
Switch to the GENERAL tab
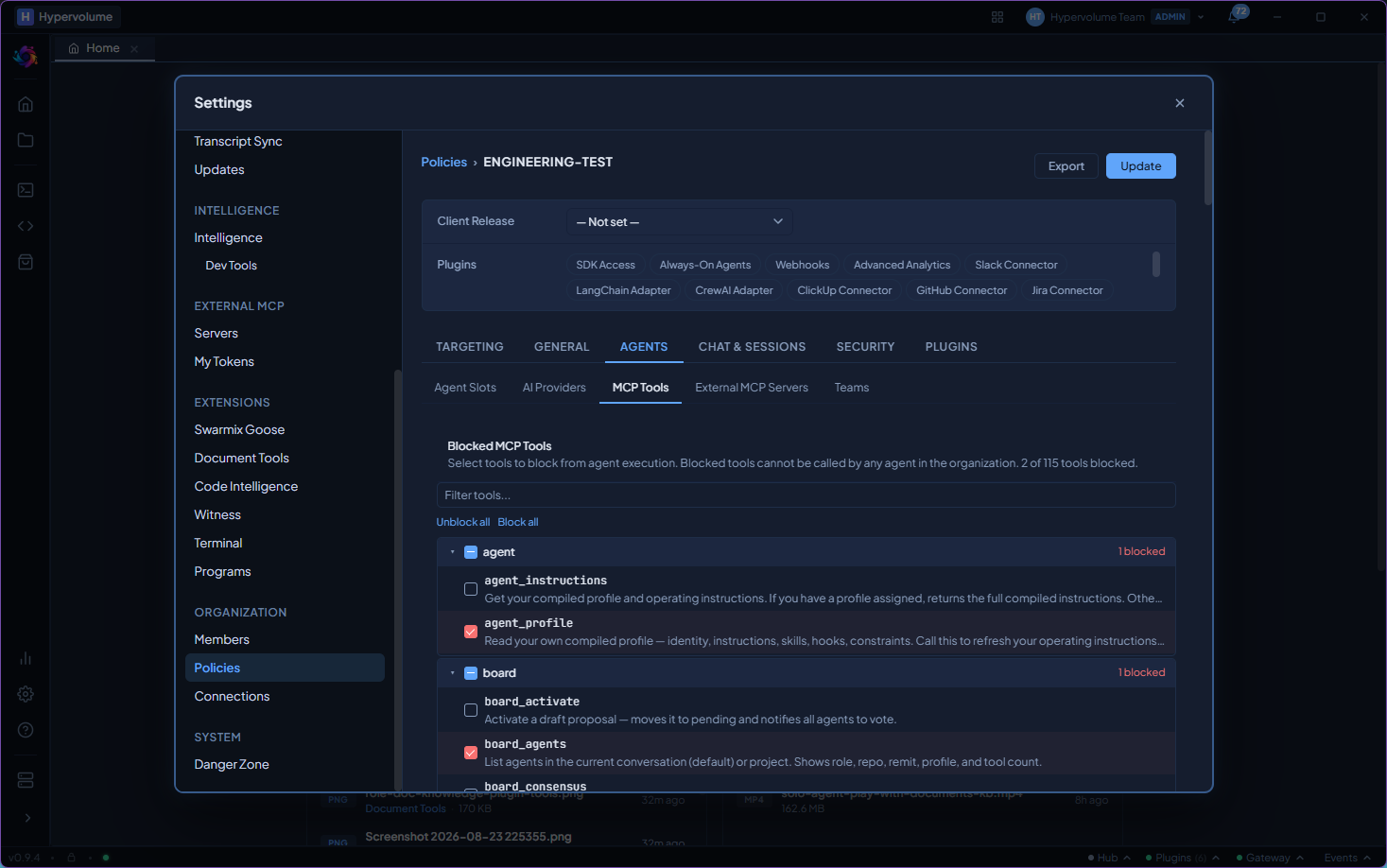[x=562, y=347]
